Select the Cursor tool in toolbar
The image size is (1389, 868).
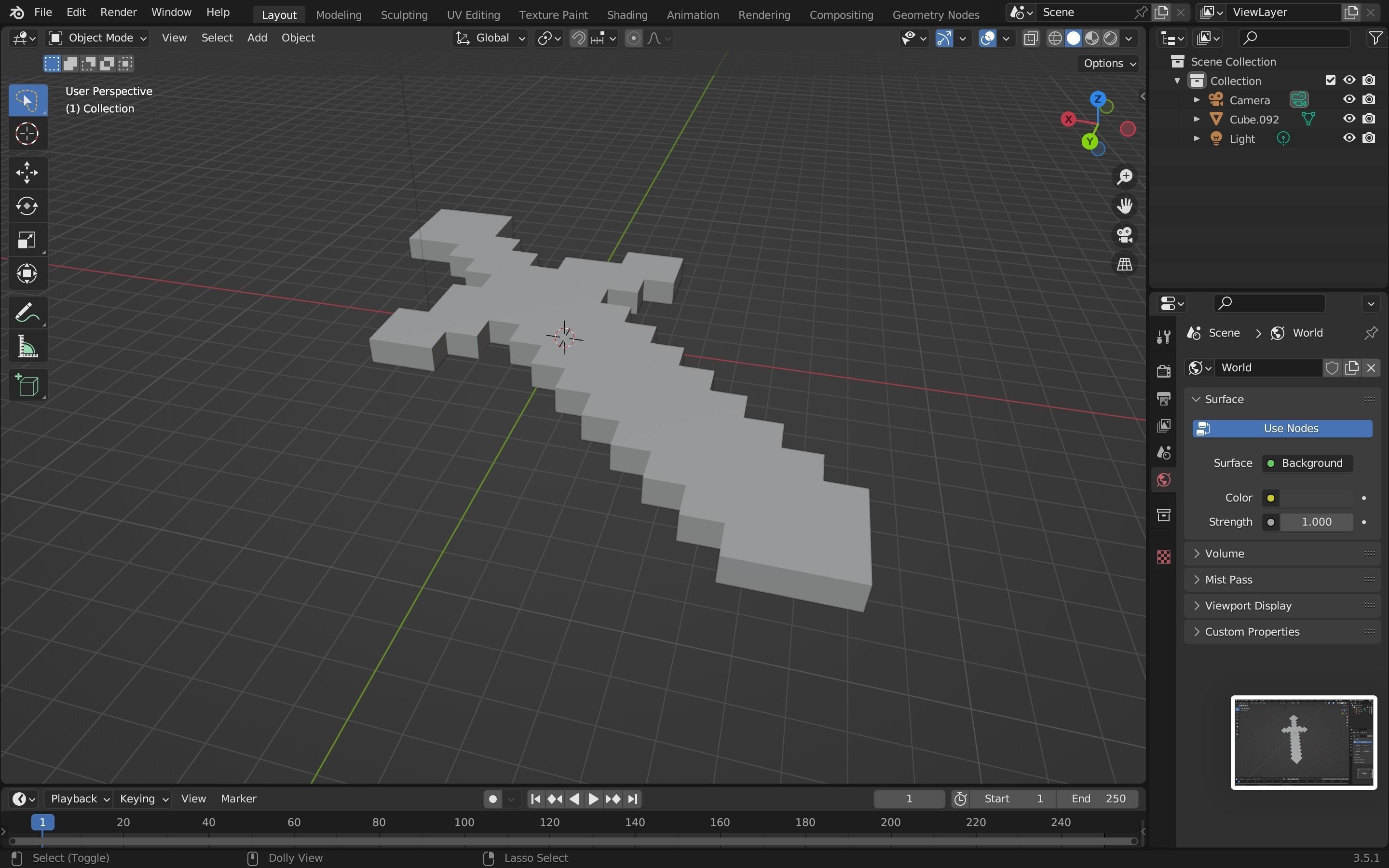pos(27,134)
